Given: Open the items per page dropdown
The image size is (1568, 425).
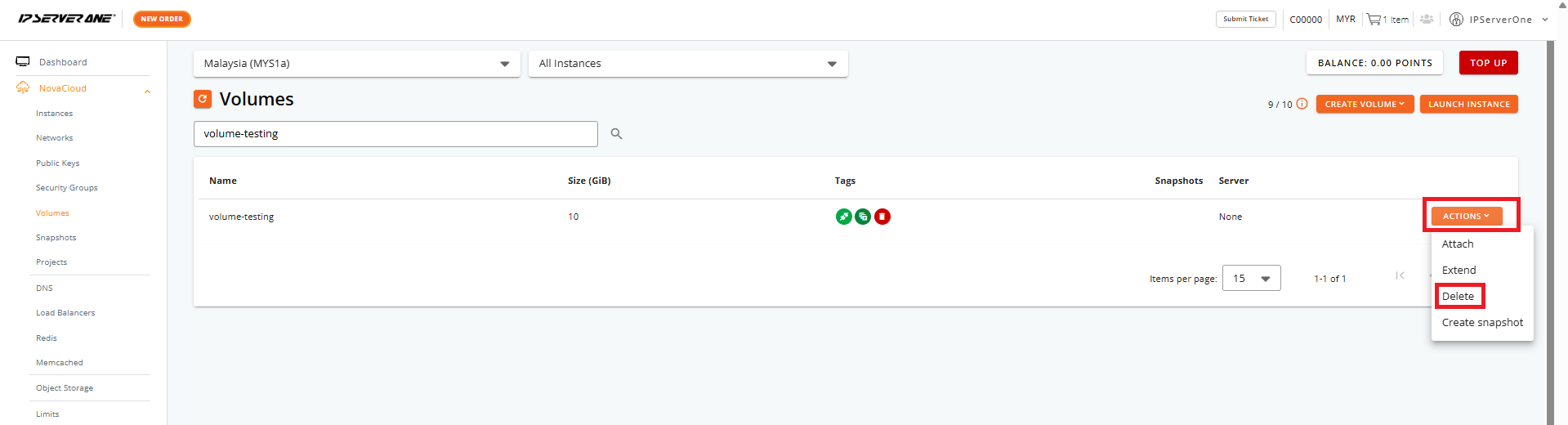Looking at the screenshot, I should pos(1251,279).
